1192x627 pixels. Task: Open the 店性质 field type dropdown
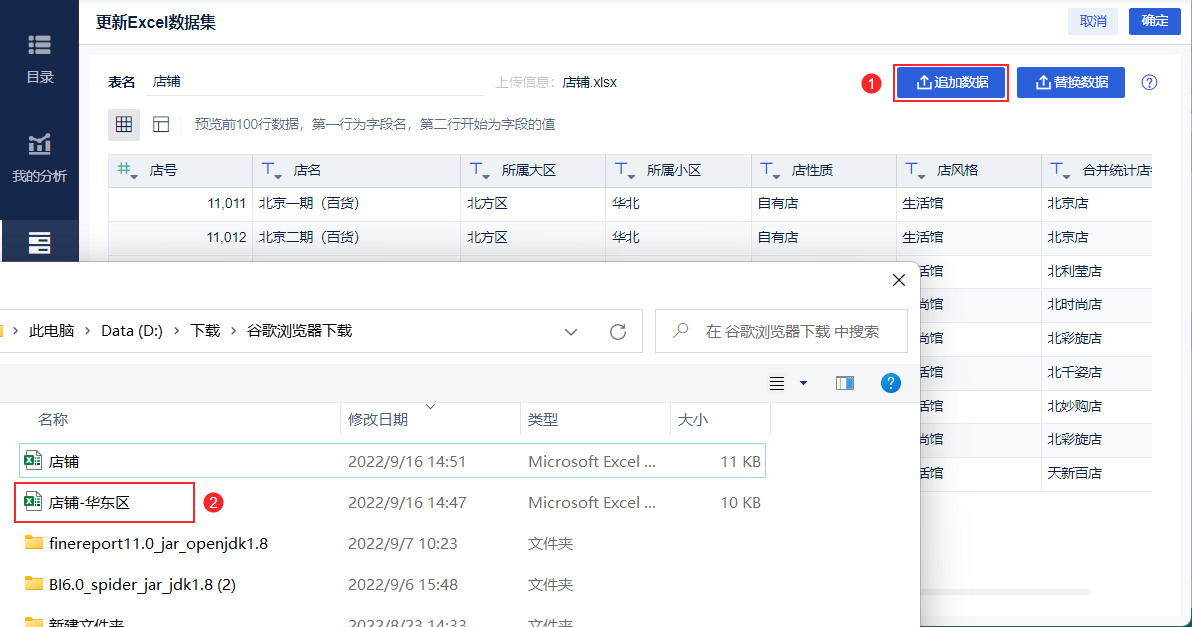click(x=770, y=170)
